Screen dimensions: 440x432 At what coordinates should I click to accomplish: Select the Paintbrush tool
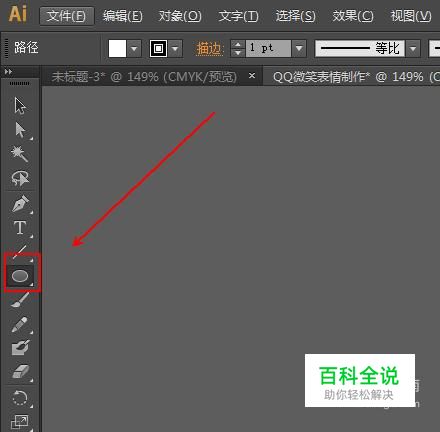pyautogui.click(x=20, y=299)
